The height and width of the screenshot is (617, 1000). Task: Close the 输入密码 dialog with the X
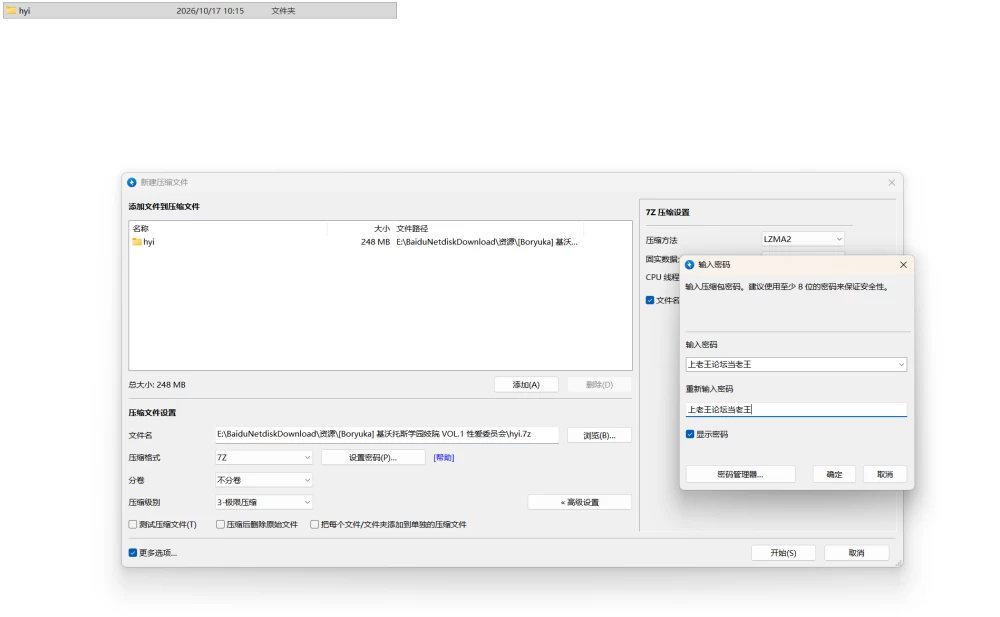(903, 264)
